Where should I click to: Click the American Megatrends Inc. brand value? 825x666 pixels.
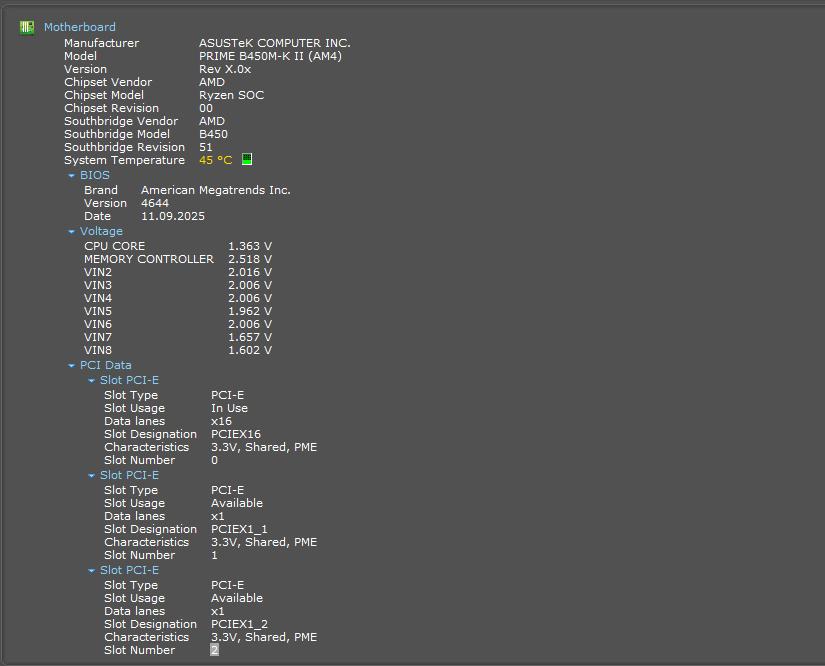(215, 190)
